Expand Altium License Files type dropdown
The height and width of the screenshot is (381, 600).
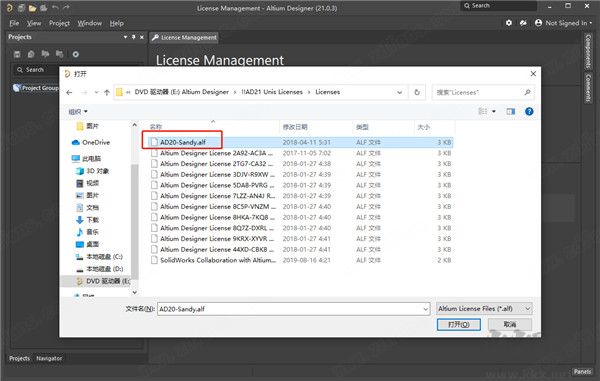point(528,308)
